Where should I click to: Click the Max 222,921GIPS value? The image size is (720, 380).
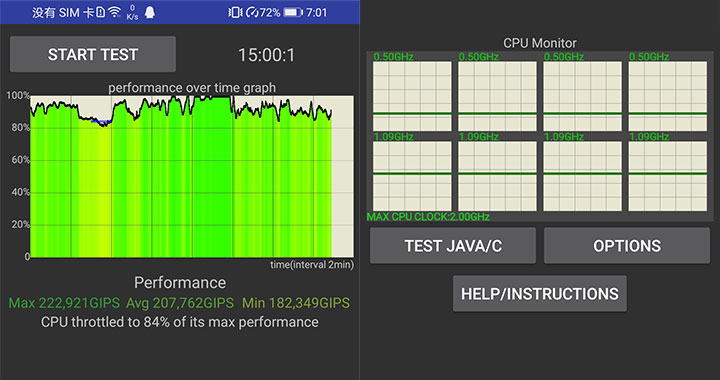point(64,303)
